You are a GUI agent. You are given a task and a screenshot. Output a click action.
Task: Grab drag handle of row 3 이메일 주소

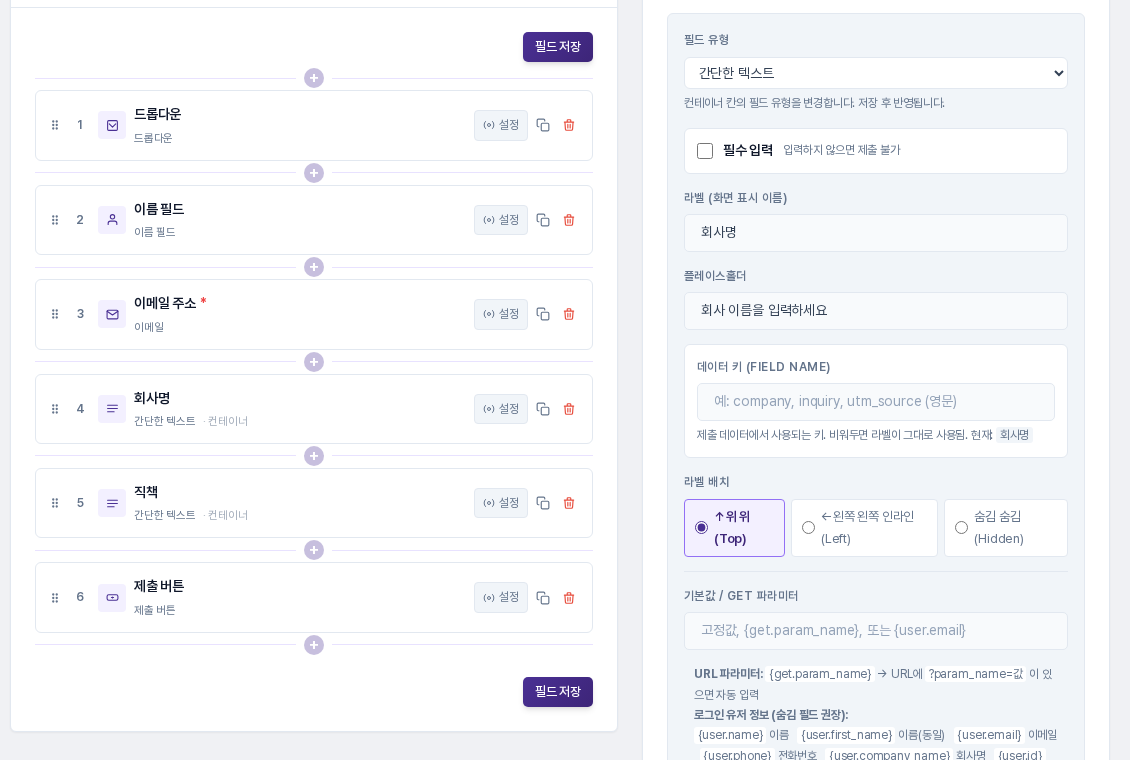click(55, 314)
